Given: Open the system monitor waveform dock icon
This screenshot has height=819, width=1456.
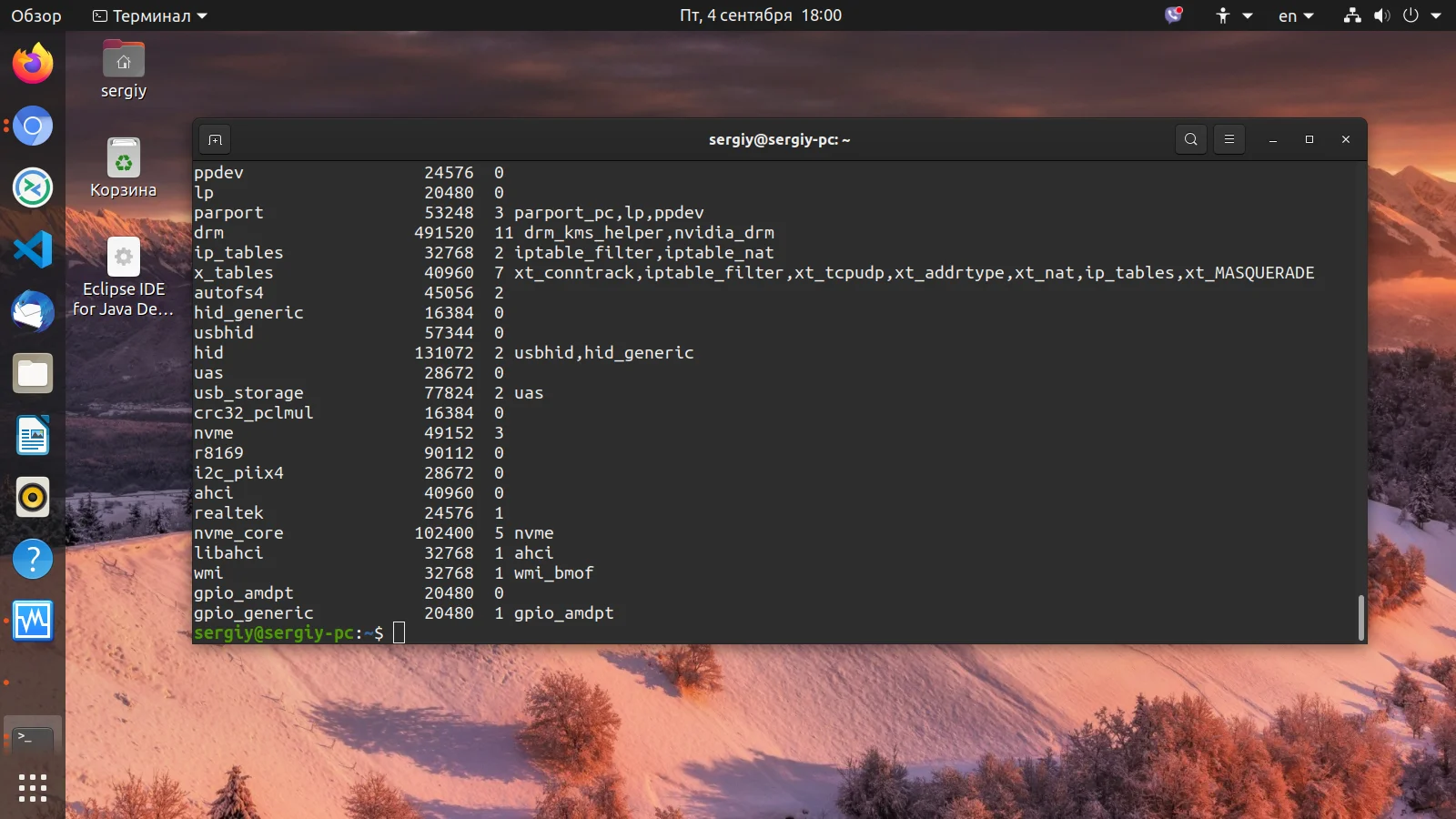Looking at the screenshot, I should click(33, 621).
